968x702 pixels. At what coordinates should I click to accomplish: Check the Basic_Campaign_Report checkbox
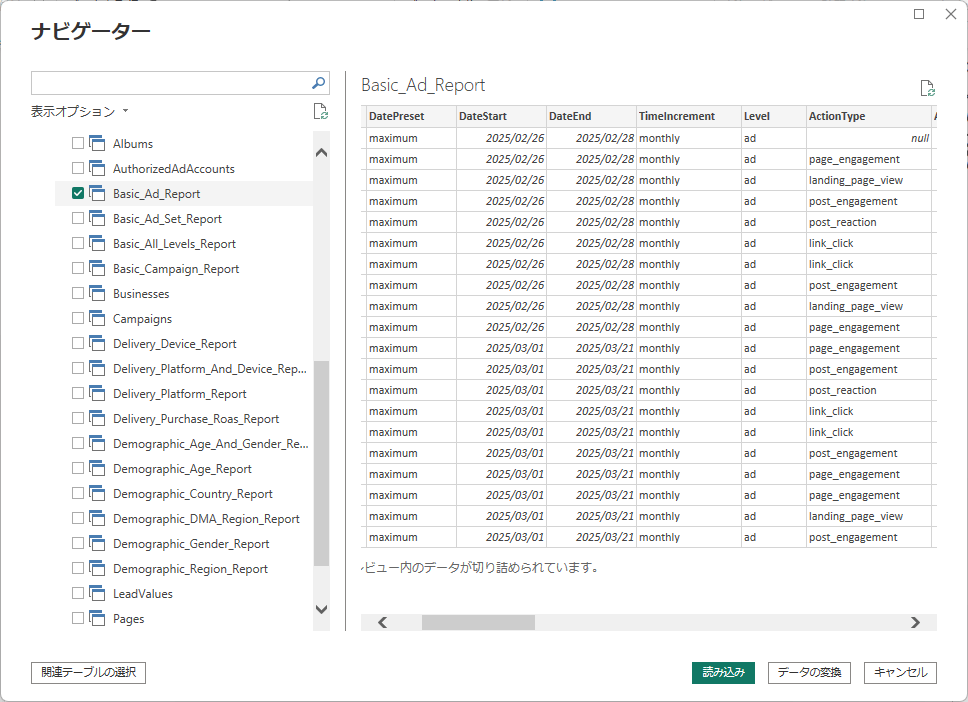pos(78,268)
